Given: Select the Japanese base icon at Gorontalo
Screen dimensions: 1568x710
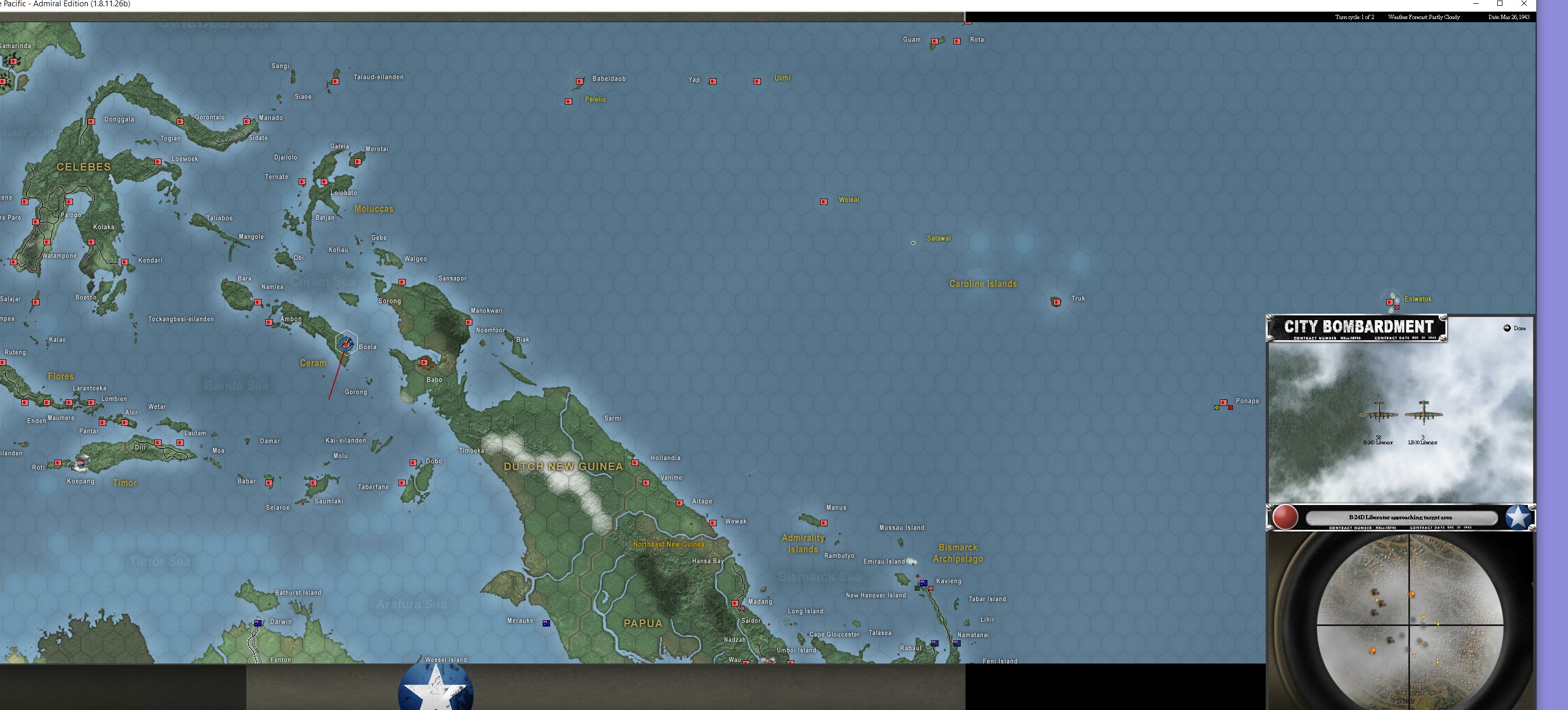Looking at the screenshot, I should click(180, 122).
